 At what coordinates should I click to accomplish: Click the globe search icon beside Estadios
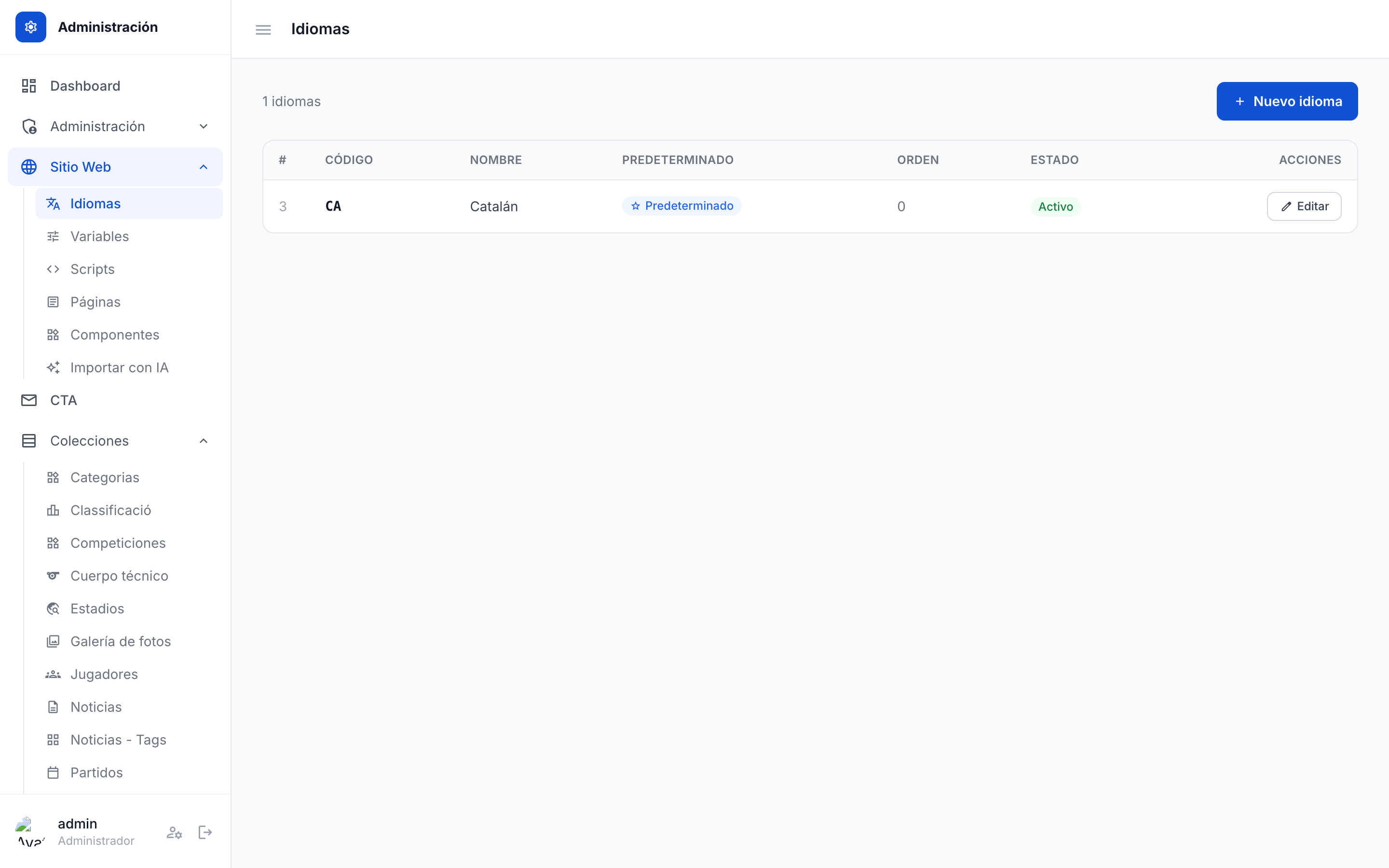point(53,609)
